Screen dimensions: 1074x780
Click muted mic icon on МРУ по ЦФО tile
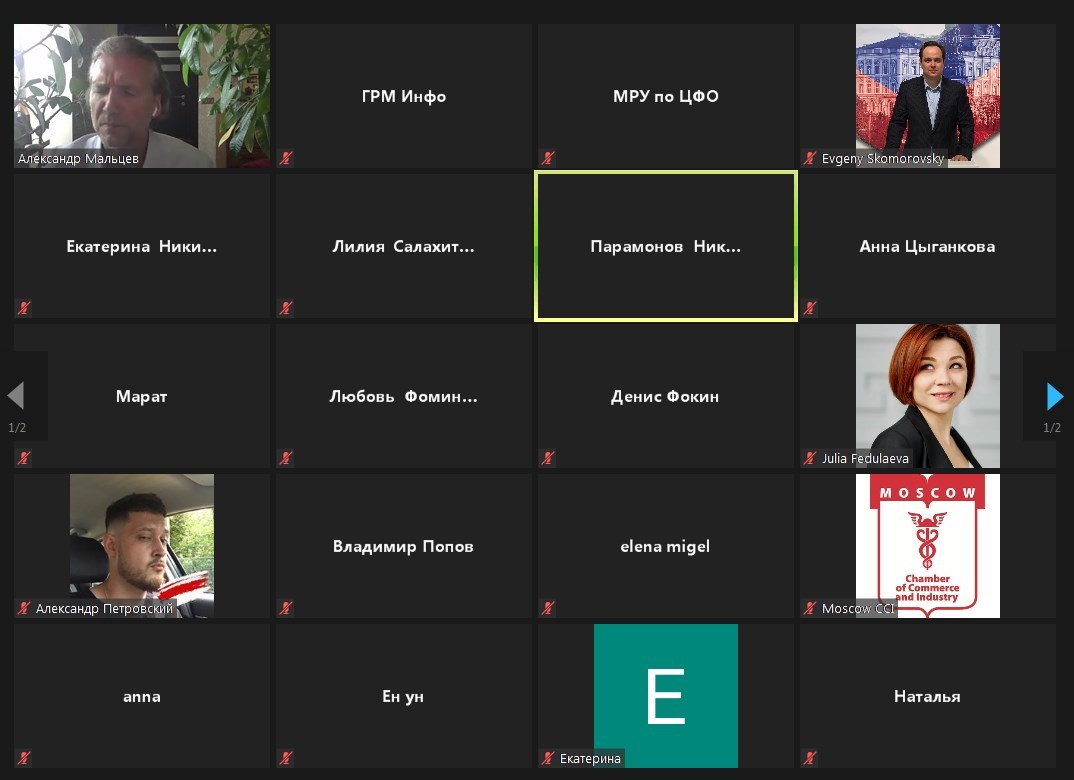point(548,158)
